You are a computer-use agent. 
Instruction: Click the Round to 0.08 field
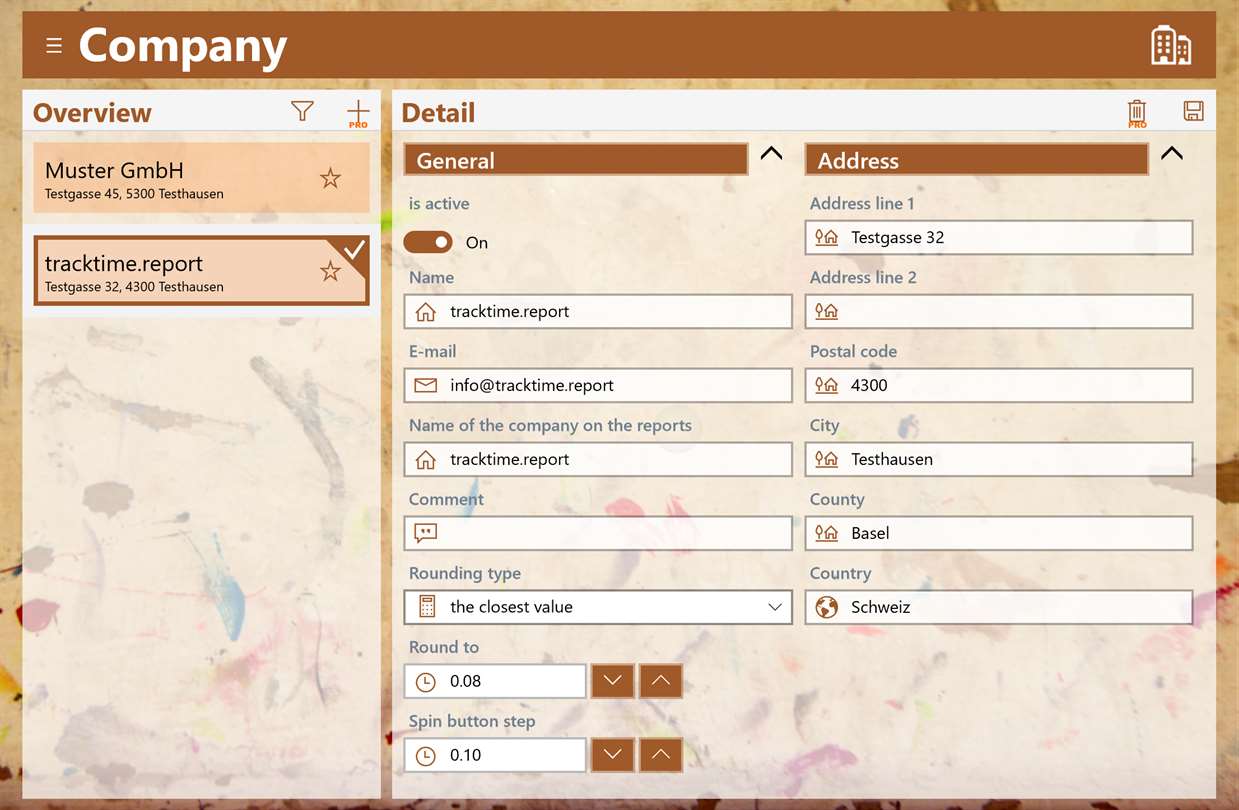click(495, 681)
